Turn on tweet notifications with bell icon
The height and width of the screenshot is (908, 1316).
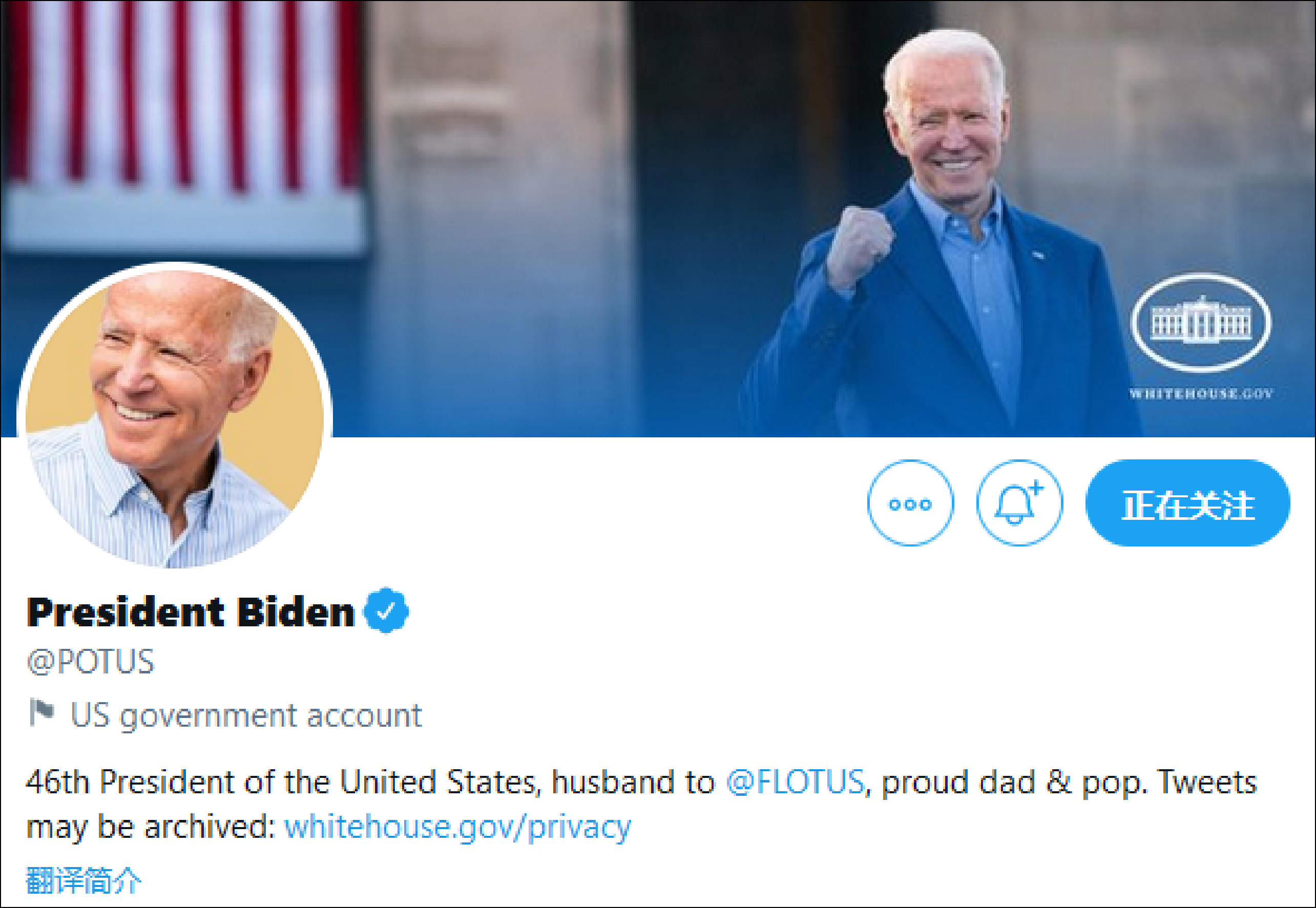pos(1019,503)
